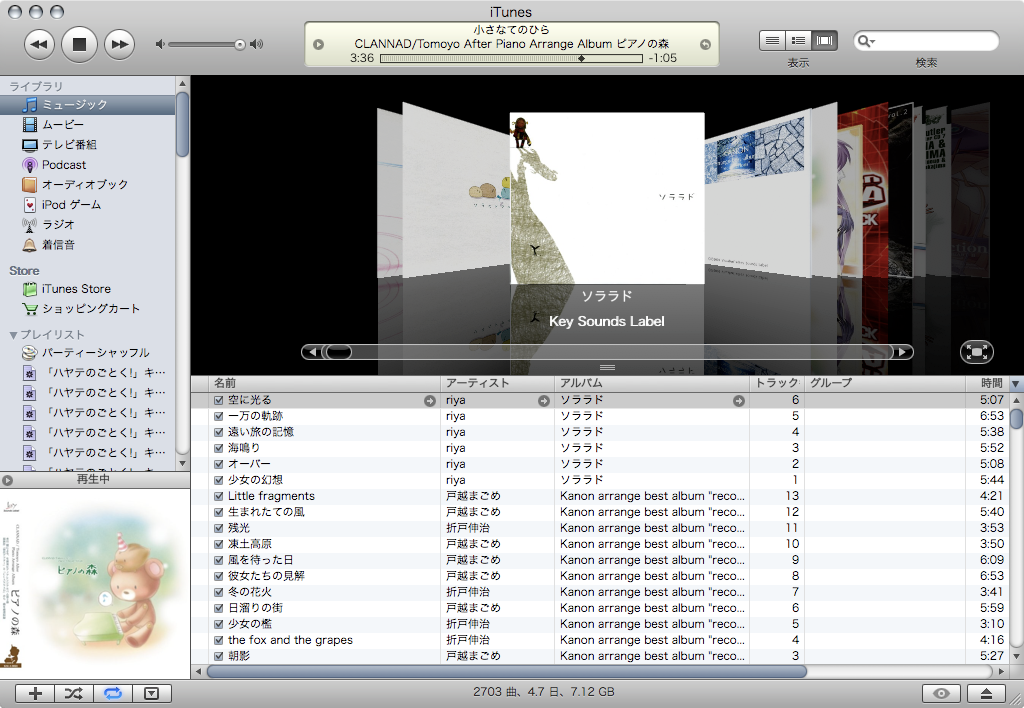Click the eject disc button
The height and width of the screenshot is (708, 1024).
click(987, 694)
